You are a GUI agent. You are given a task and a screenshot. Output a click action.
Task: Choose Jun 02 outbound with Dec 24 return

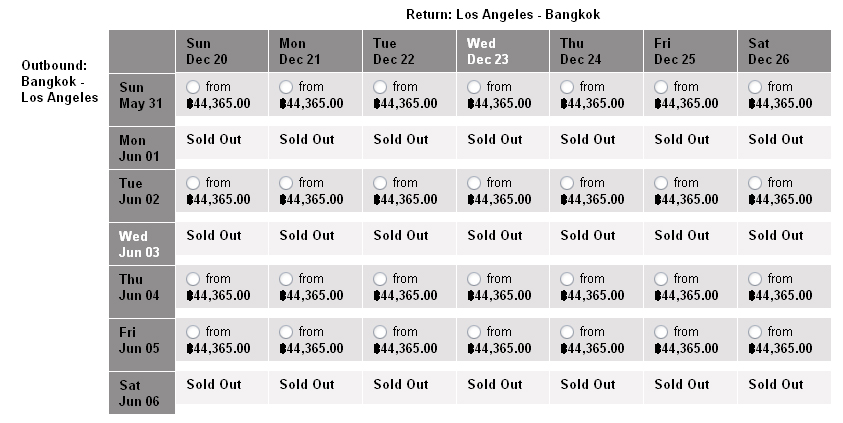click(x=567, y=183)
